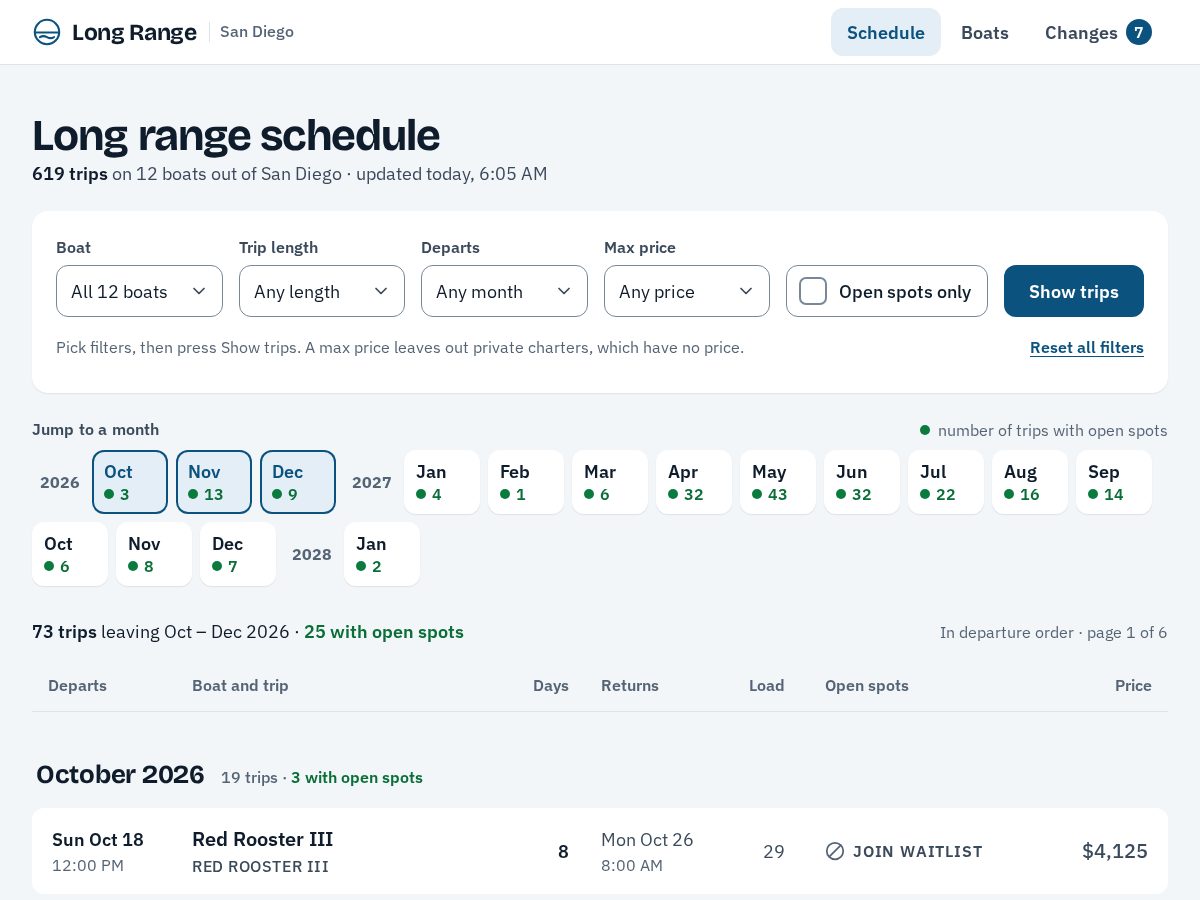Click the Sun Oct 18 departure date

point(98,840)
